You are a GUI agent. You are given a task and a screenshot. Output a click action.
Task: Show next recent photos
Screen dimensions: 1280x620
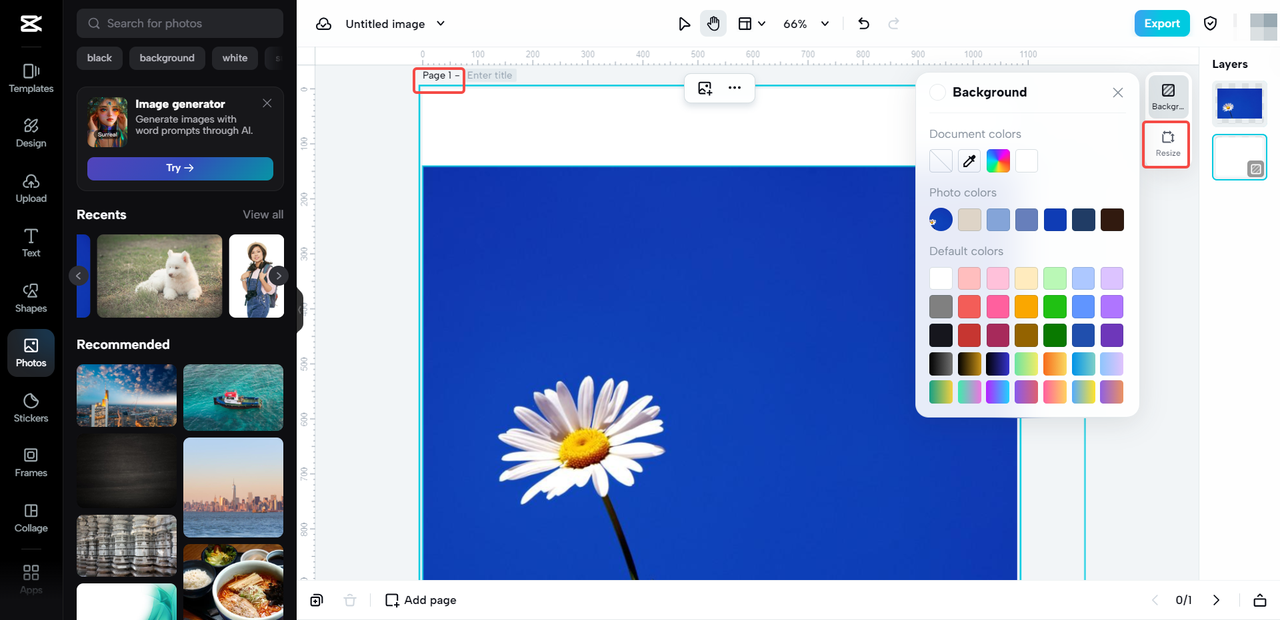pyautogui.click(x=279, y=276)
